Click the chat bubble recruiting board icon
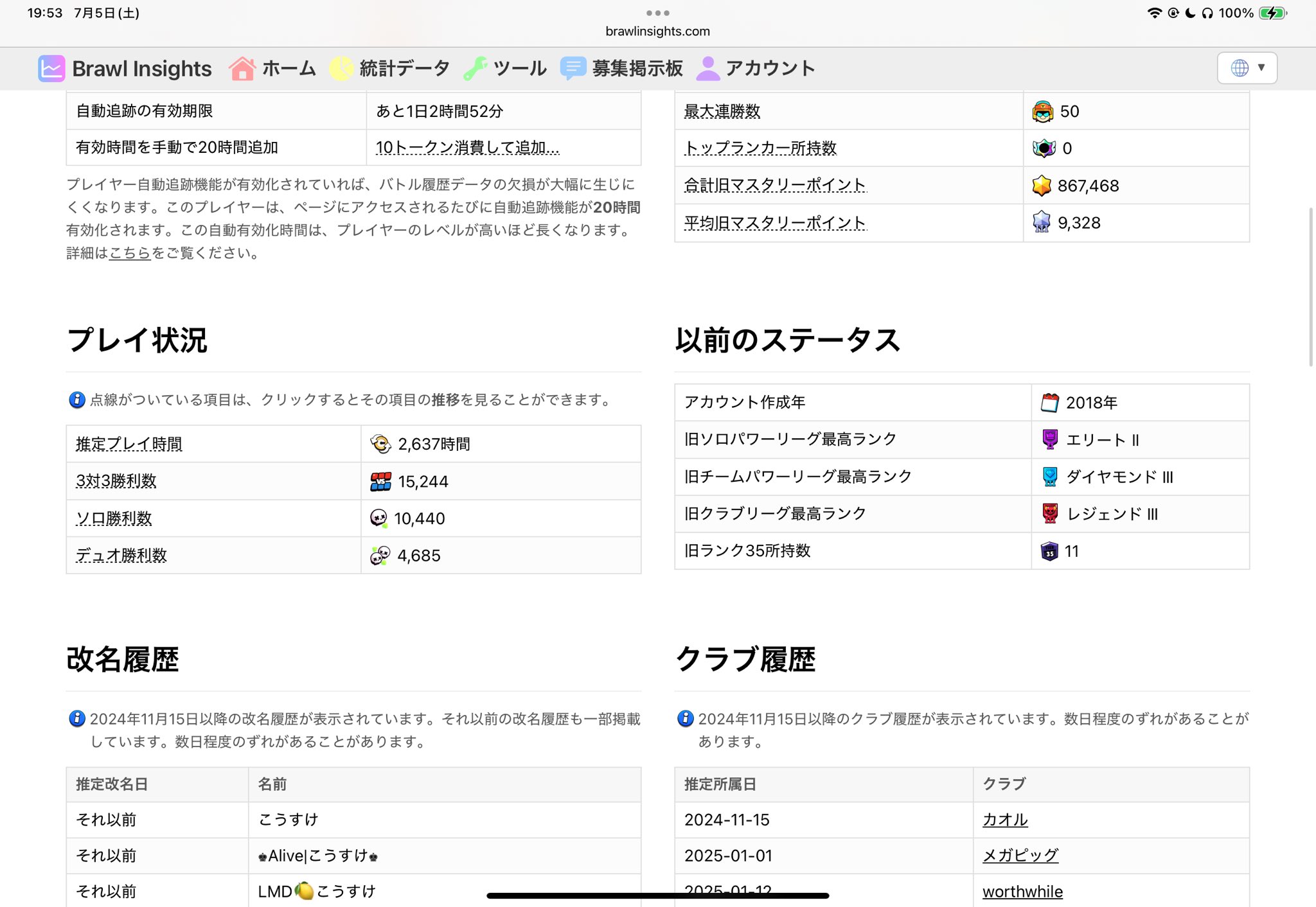 pos(573,68)
